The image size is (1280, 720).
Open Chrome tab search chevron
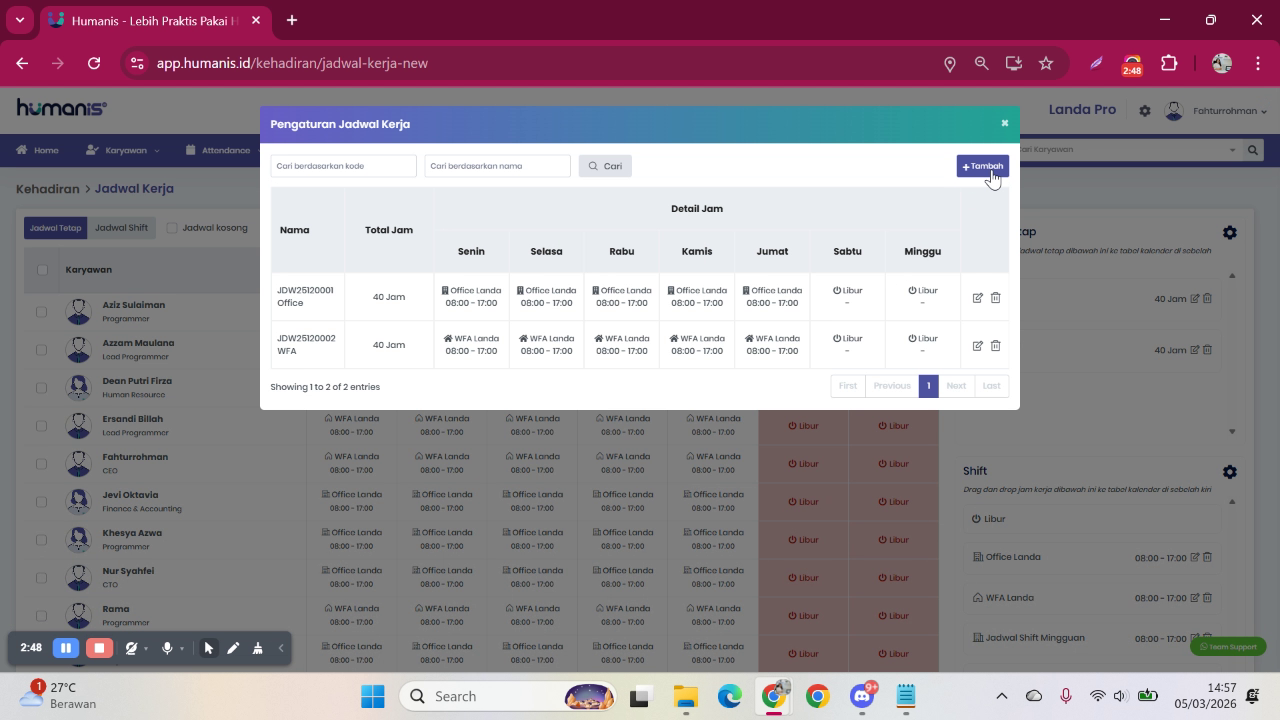pyautogui.click(x=20, y=20)
